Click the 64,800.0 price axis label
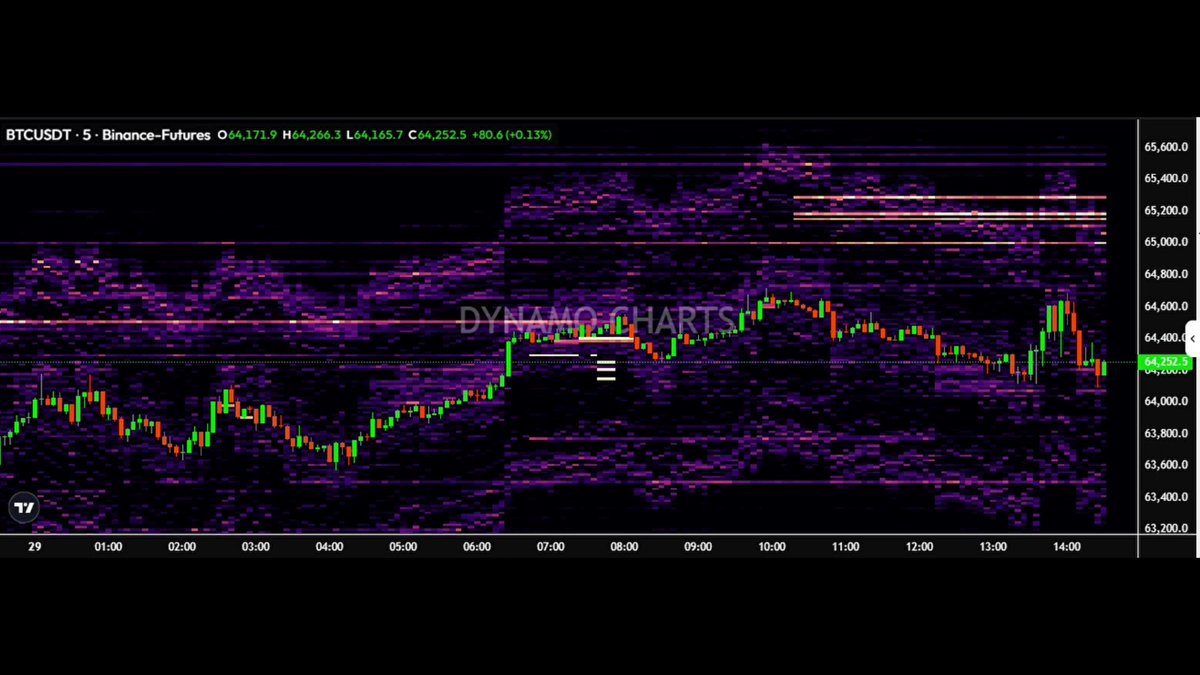 (x=1166, y=274)
